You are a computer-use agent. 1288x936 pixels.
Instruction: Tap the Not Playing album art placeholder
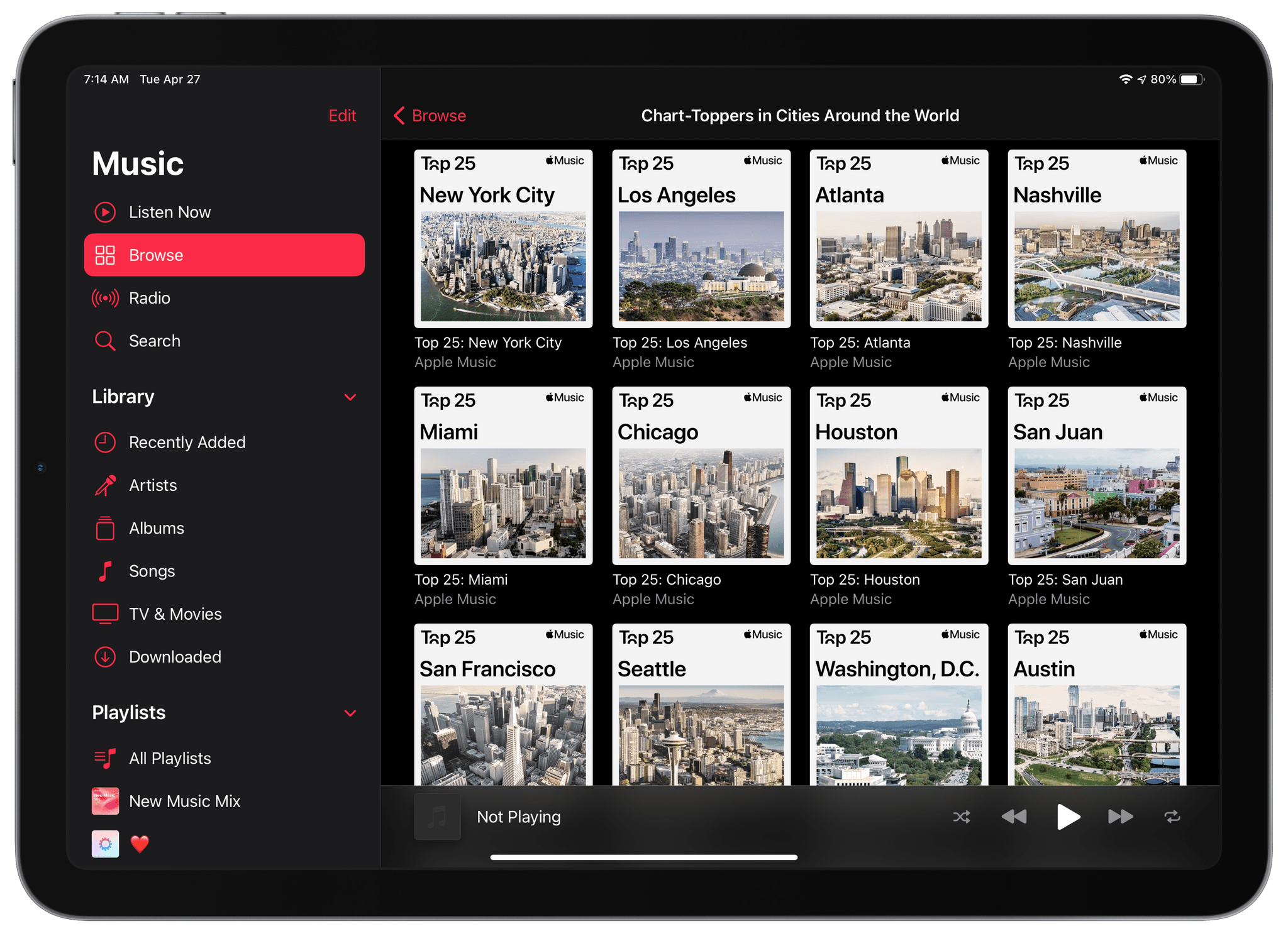coord(437,817)
